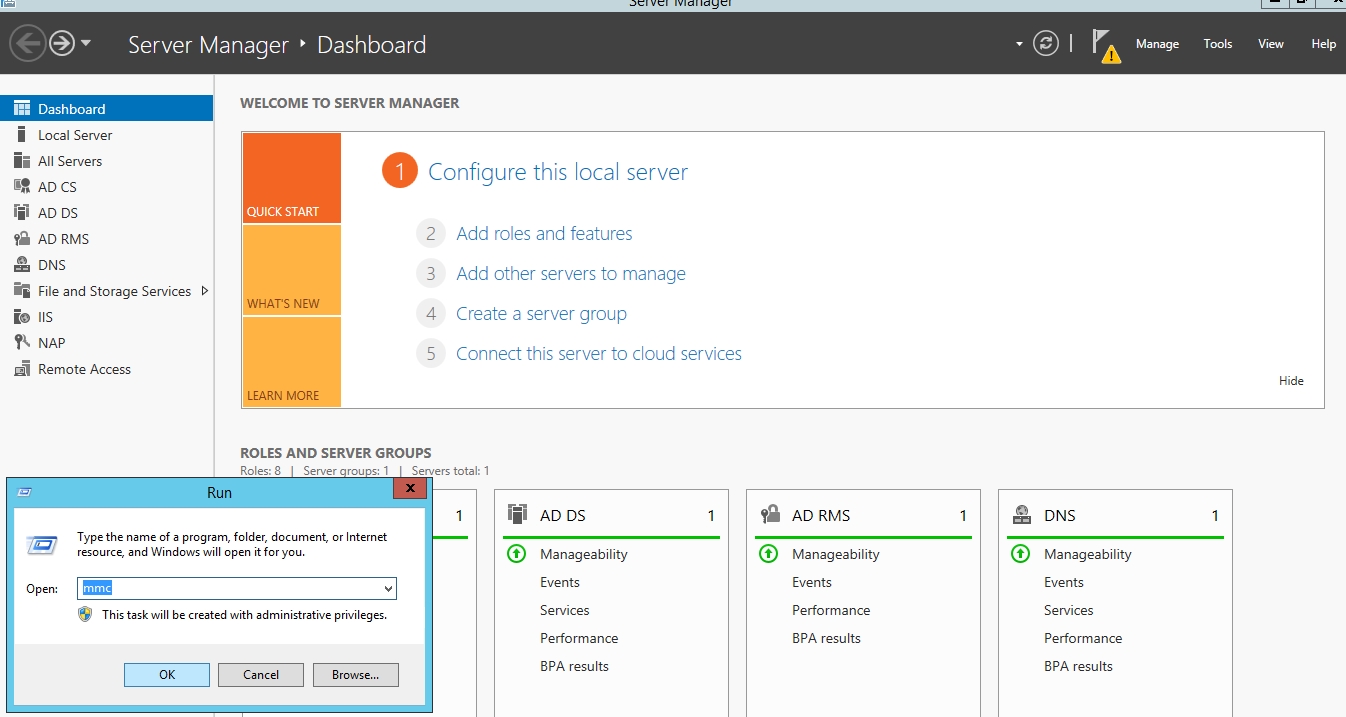This screenshot has width=1346, height=717.
Task: Click the Dashboard grid icon in sidebar
Action: (22, 109)
